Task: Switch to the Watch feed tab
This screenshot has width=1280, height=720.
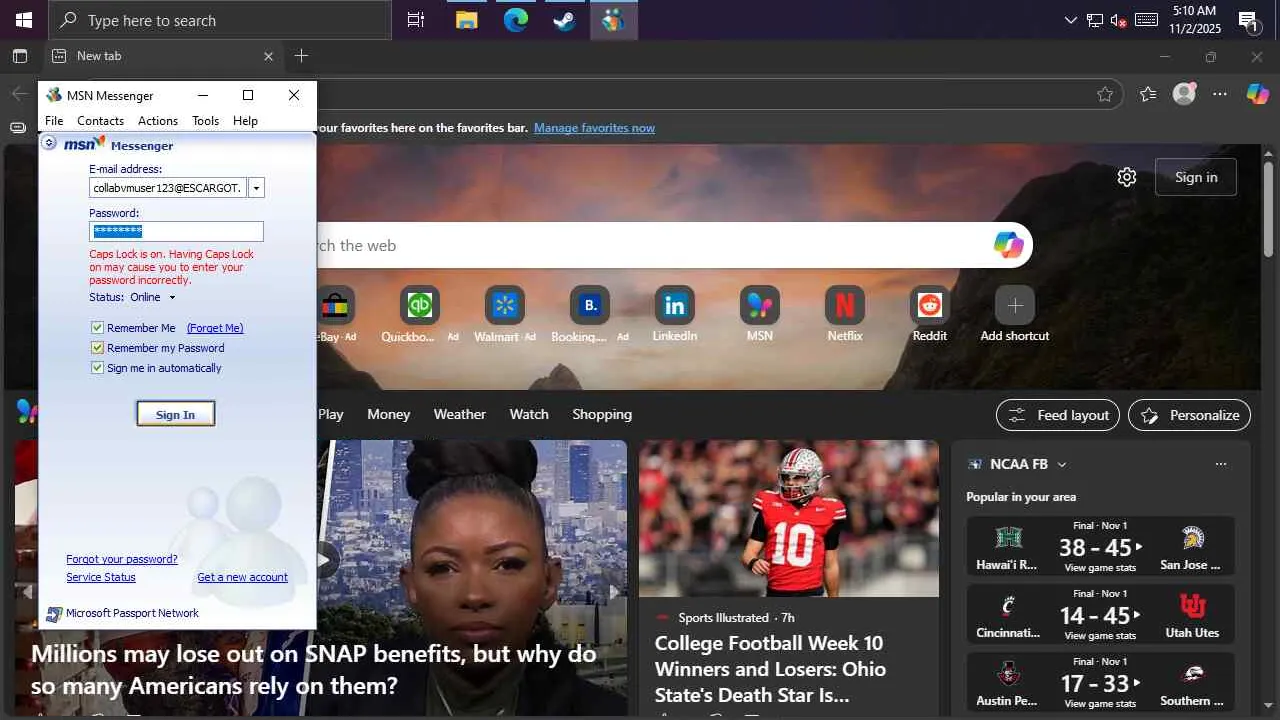Action: (x=529, y=414)
